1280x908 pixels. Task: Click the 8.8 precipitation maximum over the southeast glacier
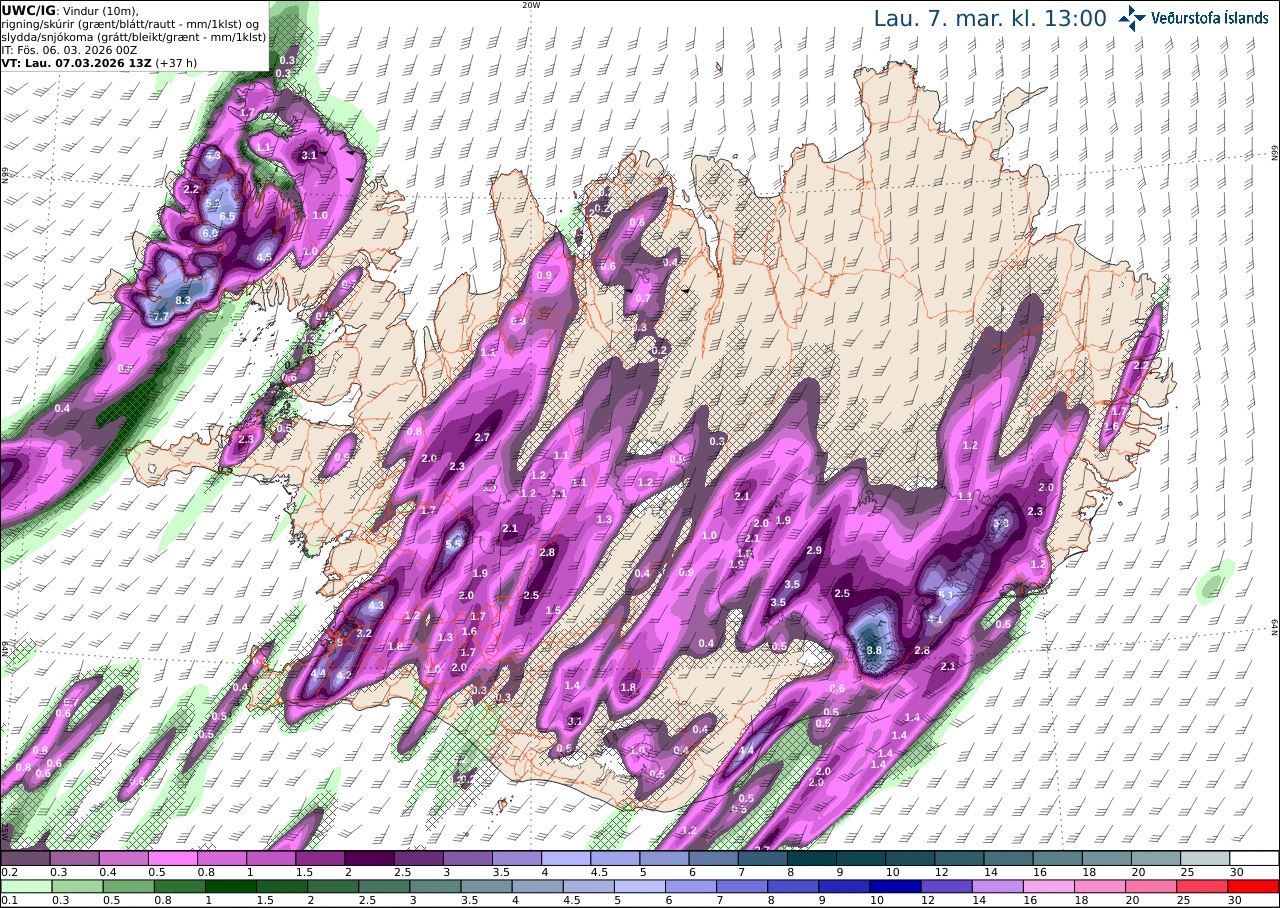873,650
